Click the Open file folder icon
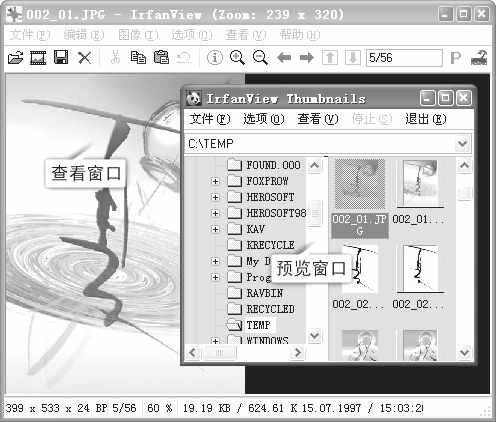Viewport: 496px width, 422px height. [16, 58]
